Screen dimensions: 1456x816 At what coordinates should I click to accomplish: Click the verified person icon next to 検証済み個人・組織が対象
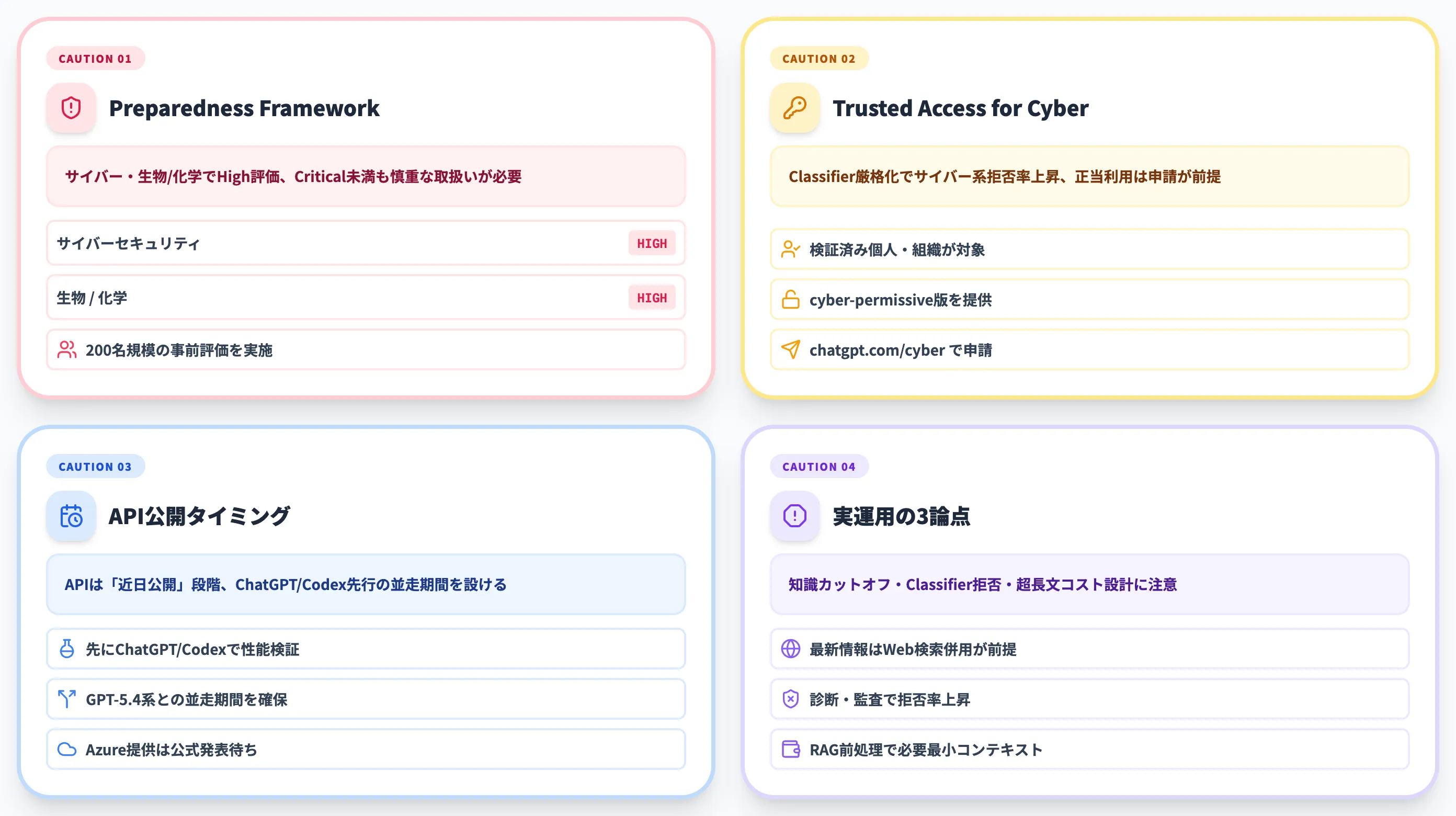click(x=790, y=250)
